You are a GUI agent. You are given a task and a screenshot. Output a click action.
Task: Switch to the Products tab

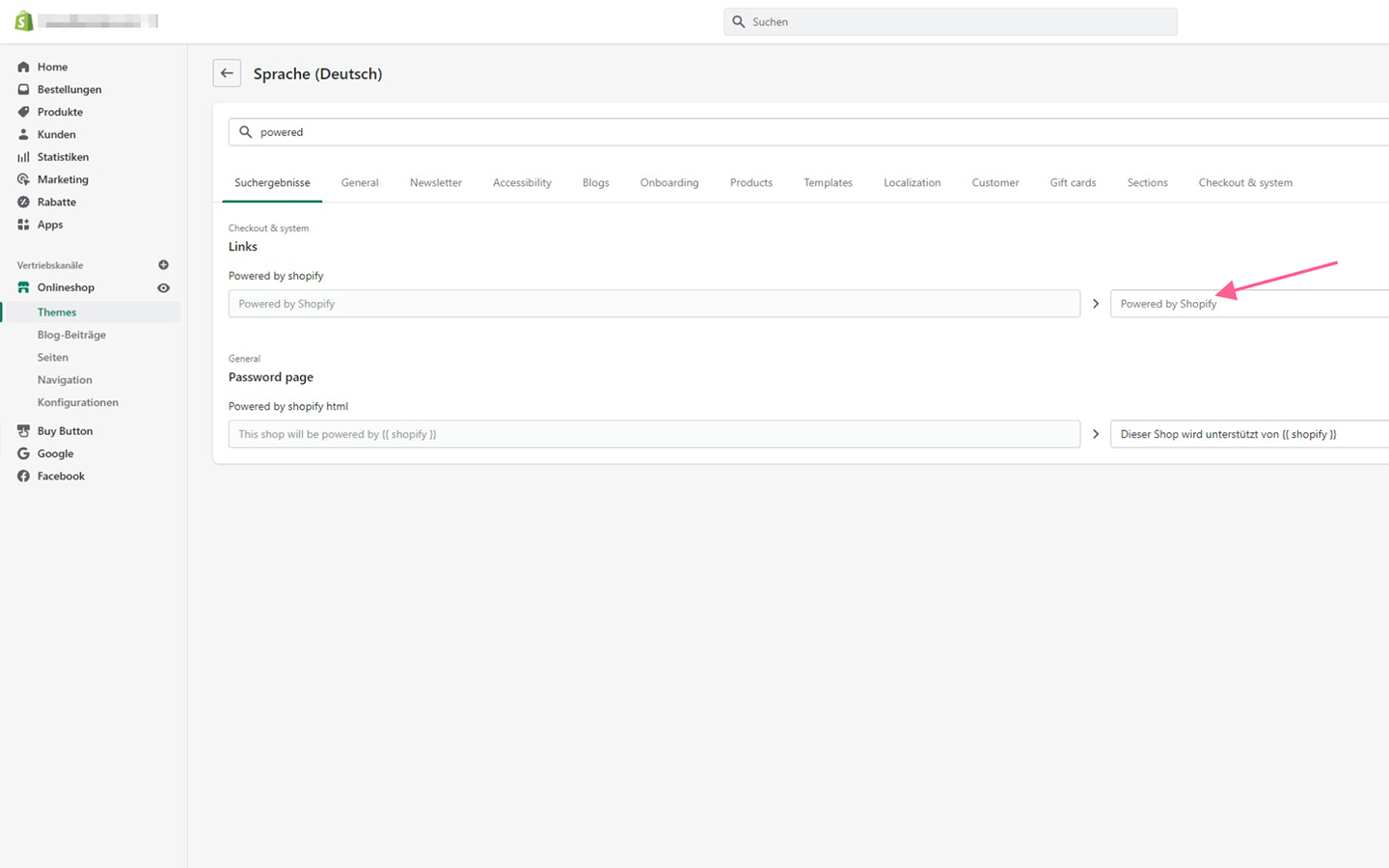(x=751, y=182)
